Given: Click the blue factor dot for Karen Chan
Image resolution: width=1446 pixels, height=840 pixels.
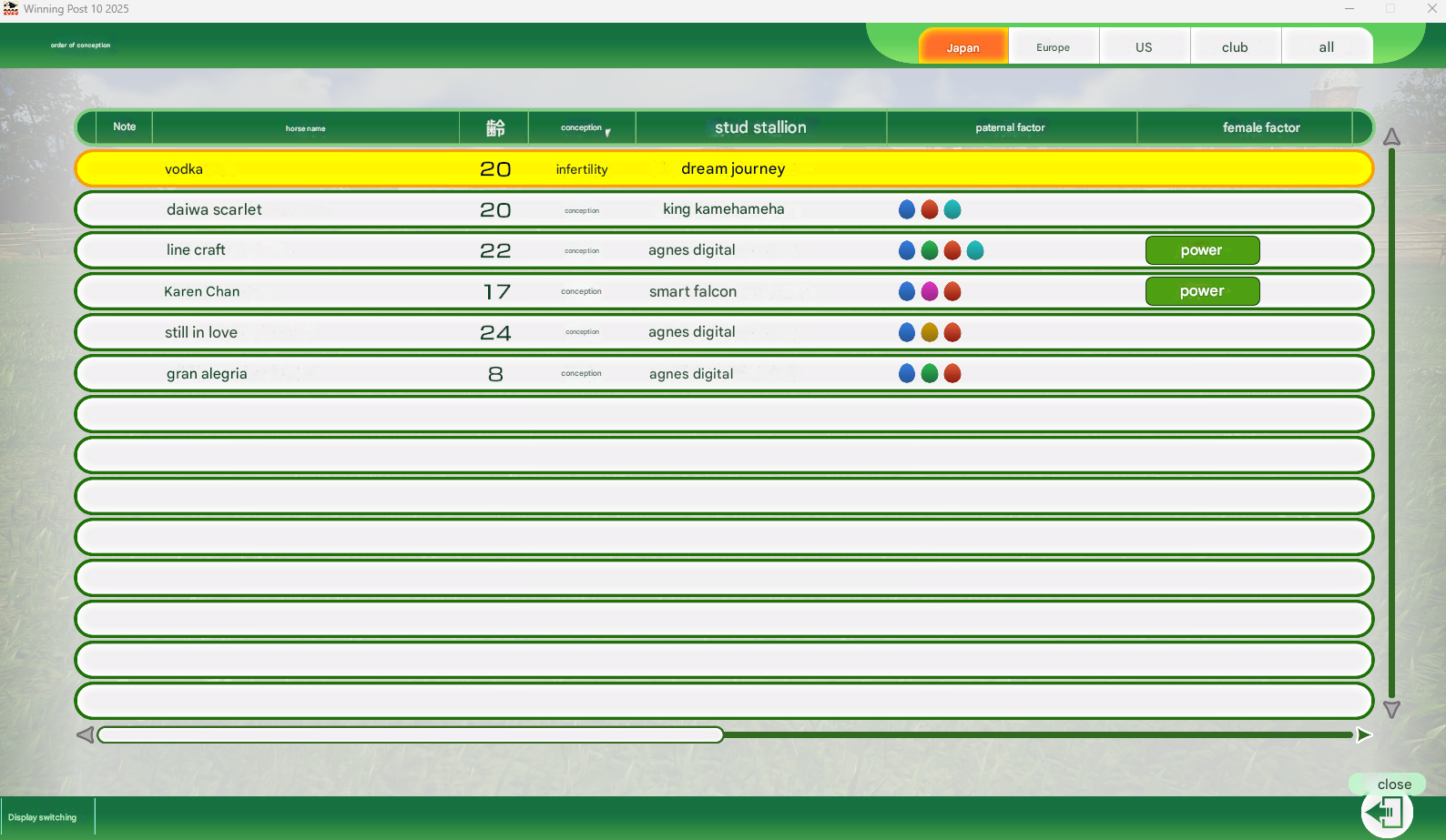Looking at the screenshot, I should [x=907, y=291].
